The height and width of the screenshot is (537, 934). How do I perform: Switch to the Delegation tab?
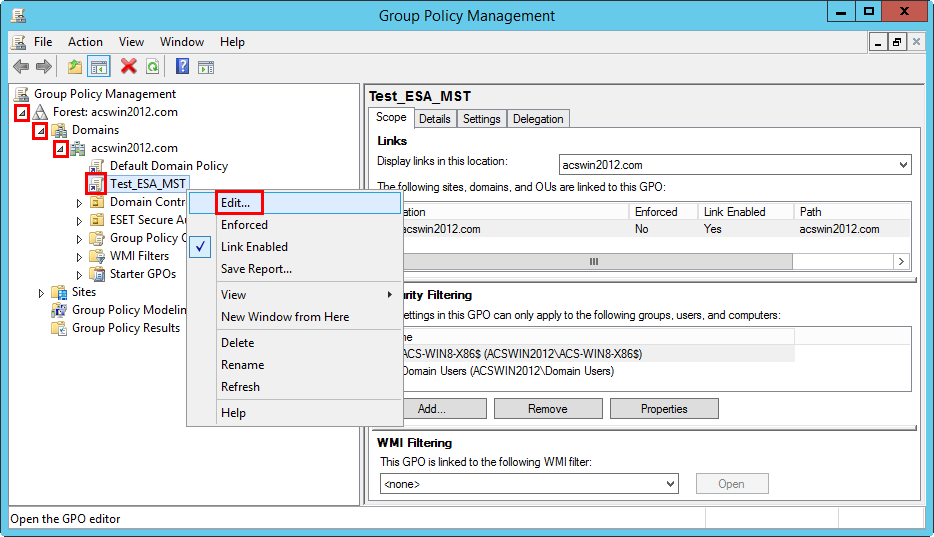(x=538, y=119)
